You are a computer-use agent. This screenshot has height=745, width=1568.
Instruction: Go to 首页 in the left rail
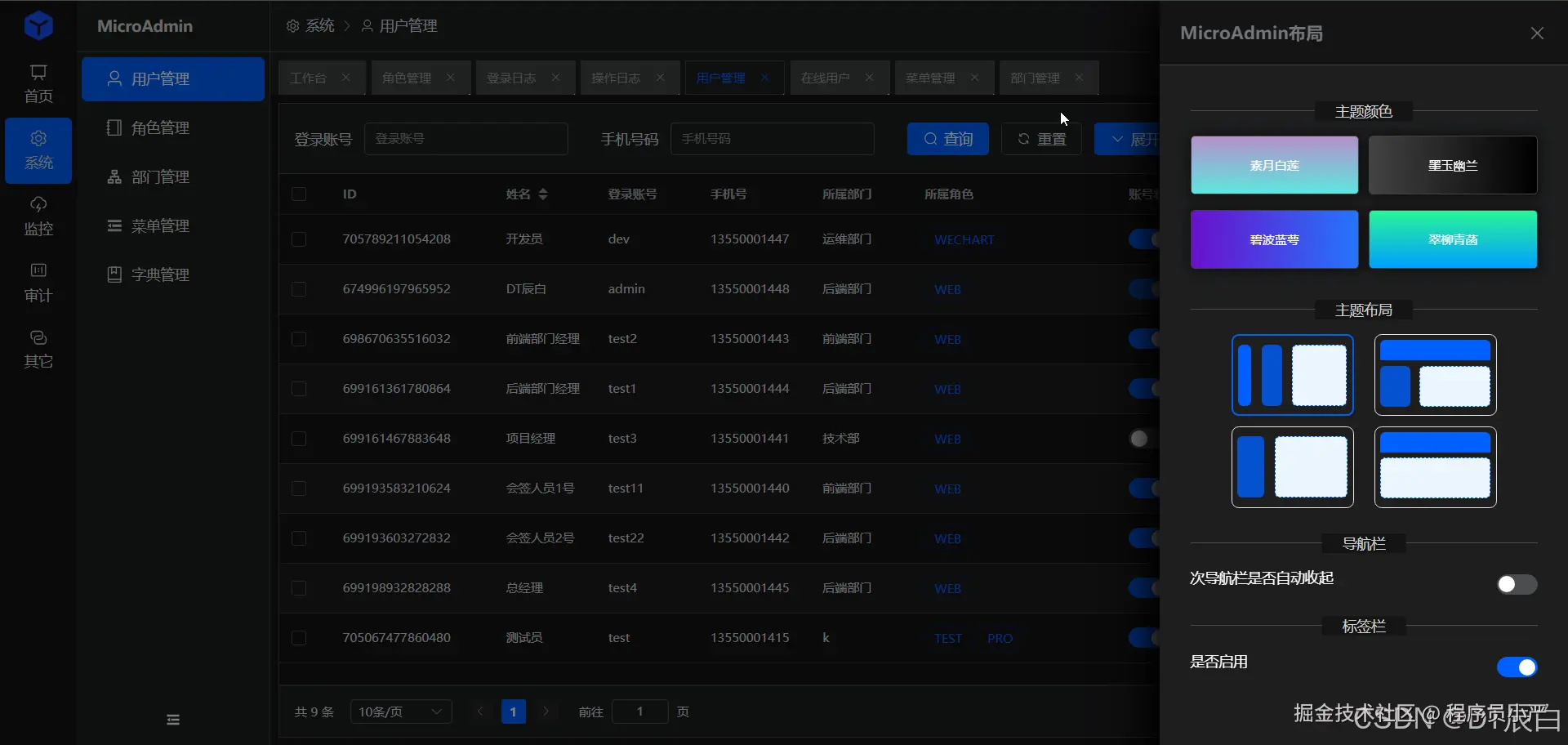(x=38, y=84)
